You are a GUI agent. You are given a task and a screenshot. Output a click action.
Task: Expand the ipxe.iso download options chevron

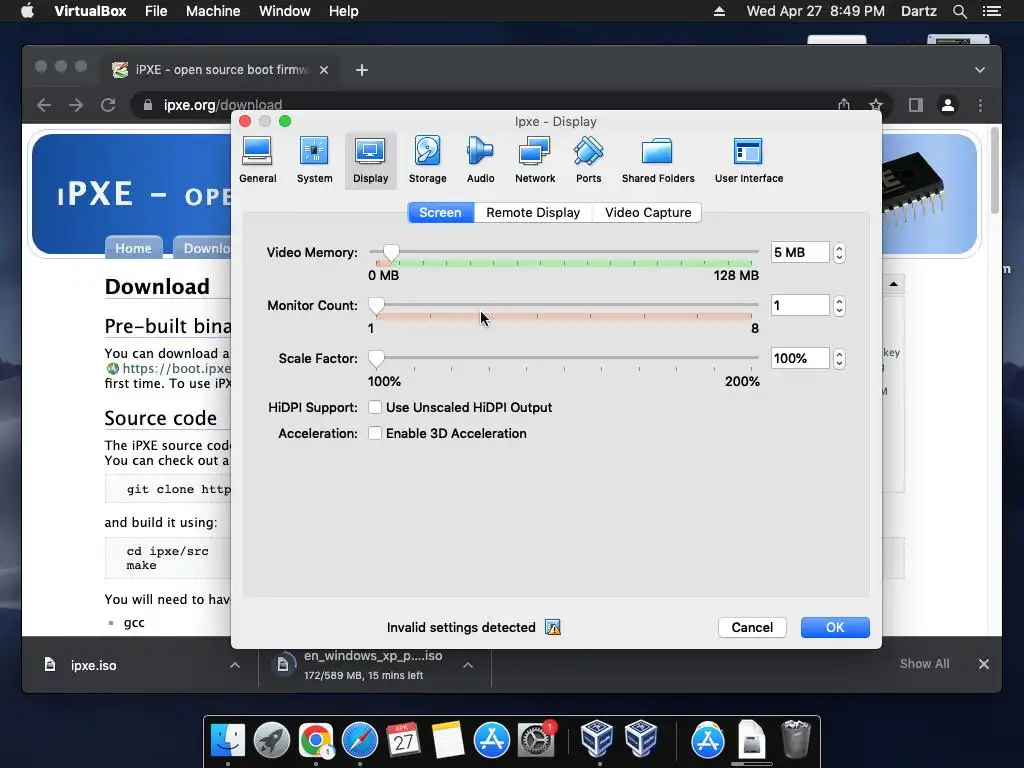[235, 665]
